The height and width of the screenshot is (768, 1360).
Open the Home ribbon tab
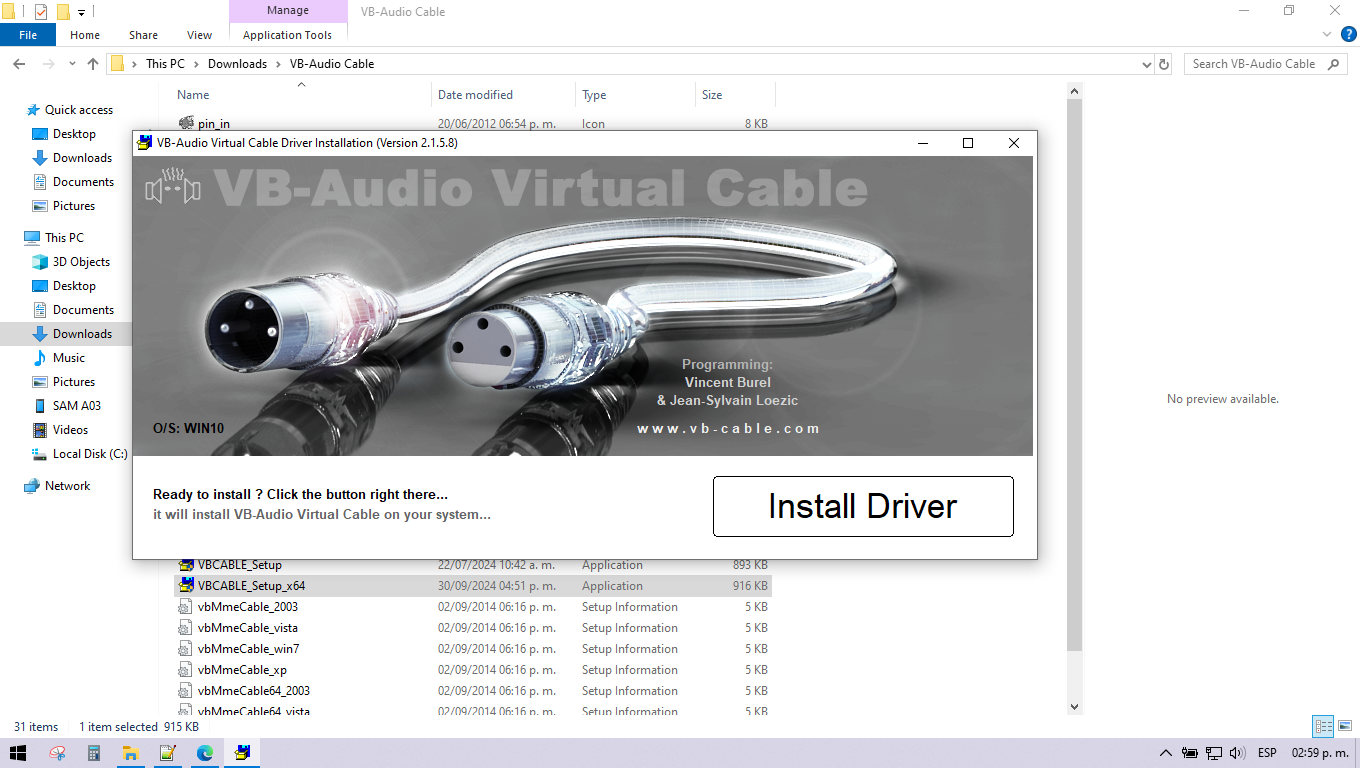click(85, 35)
